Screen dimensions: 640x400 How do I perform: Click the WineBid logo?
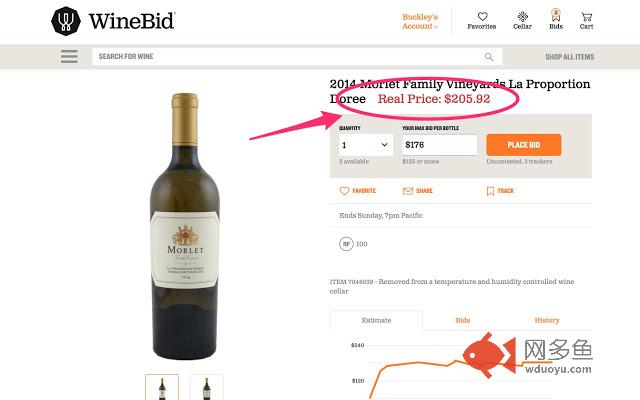[113, 21]
